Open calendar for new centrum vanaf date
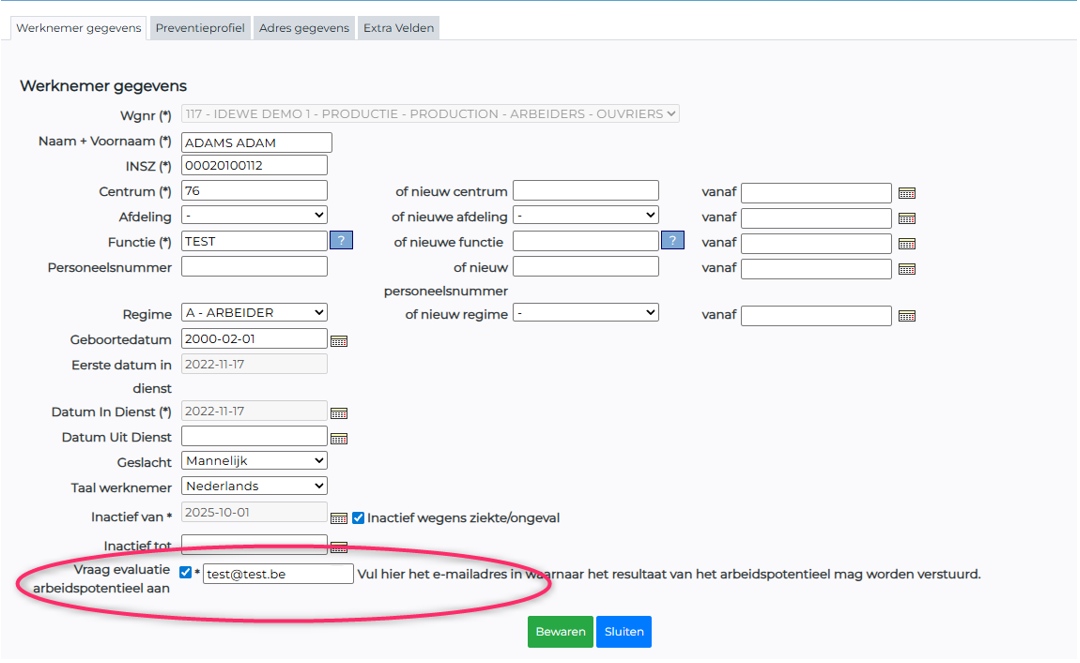 (x=907, y=193)
